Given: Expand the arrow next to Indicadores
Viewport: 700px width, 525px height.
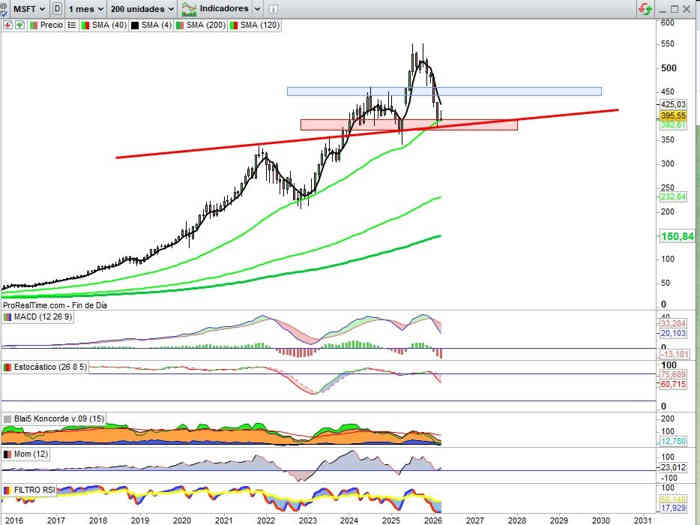Looking at the screenshot, I should click(257, 8).
